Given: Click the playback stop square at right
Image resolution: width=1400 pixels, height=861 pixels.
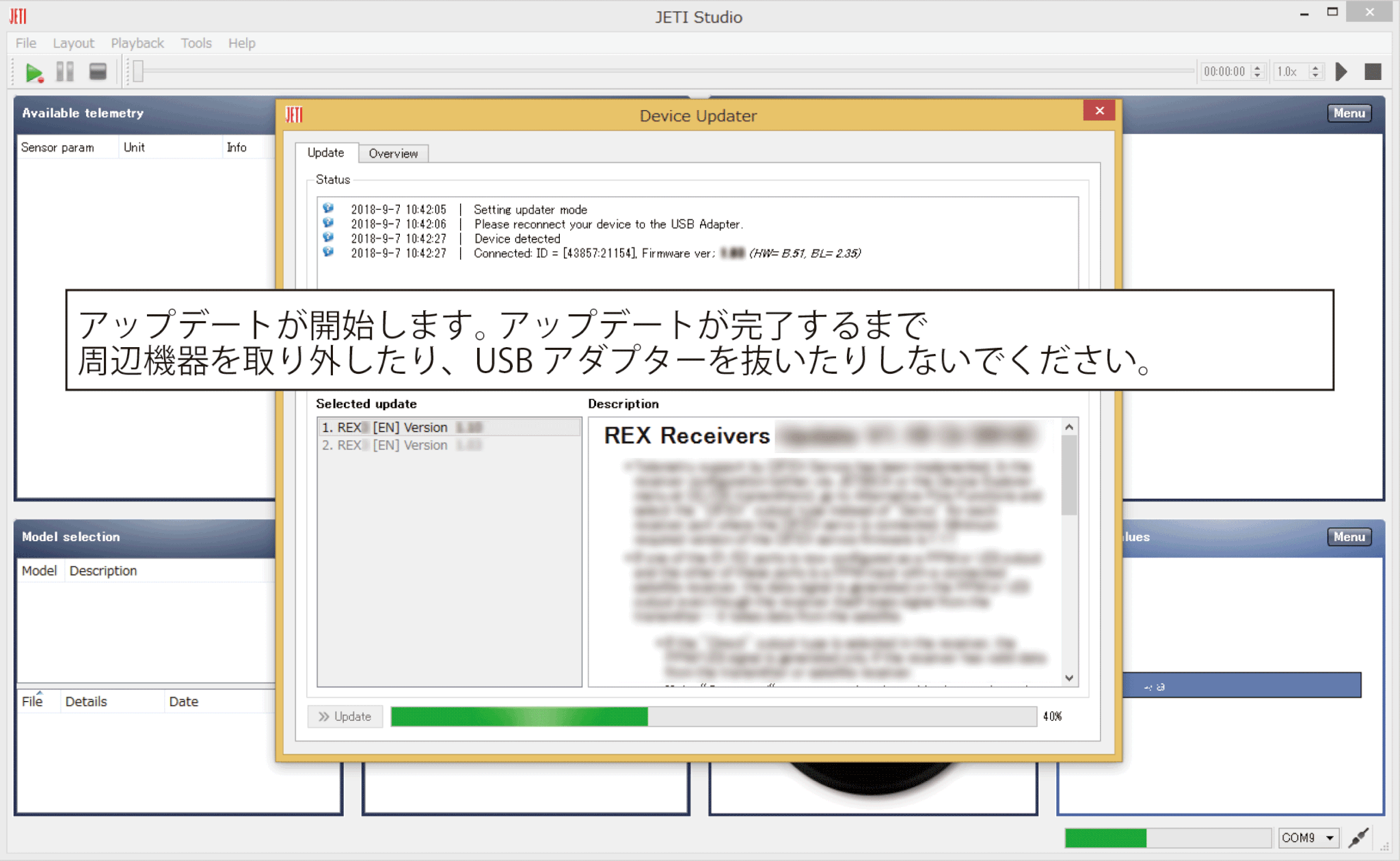Looking at the screenshot, I should [1373, 72].
